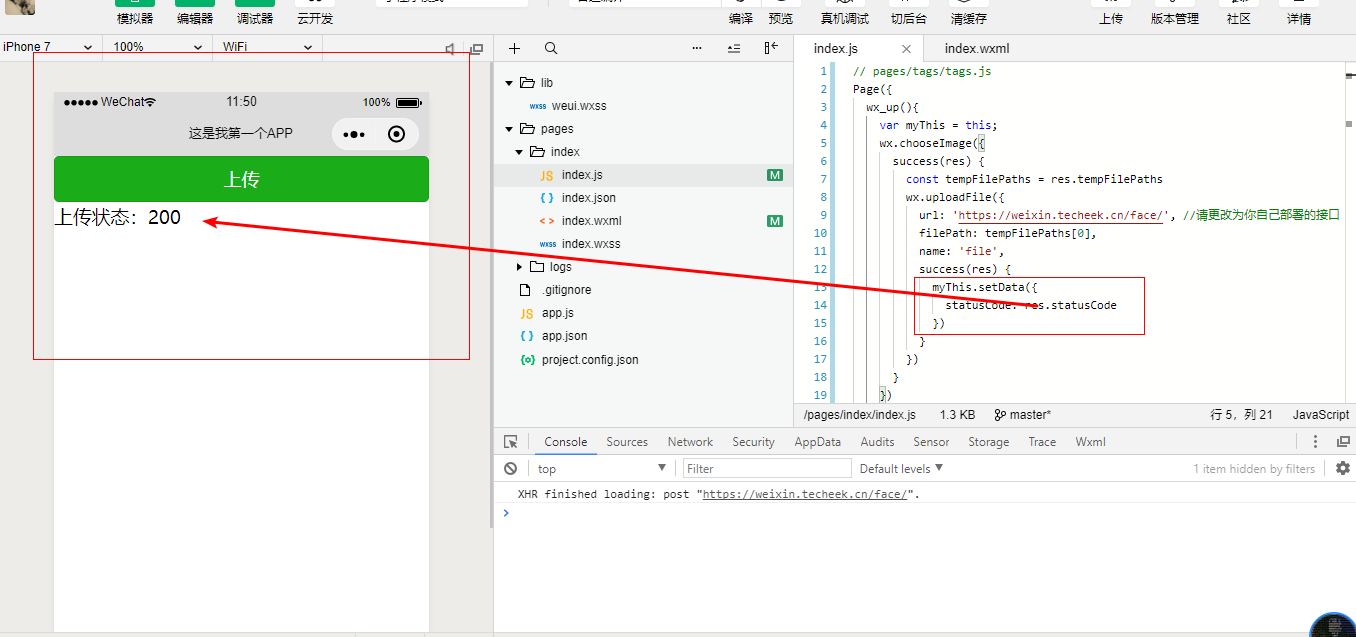Click the mini program capsule menu dots

[x=354, y=134]
